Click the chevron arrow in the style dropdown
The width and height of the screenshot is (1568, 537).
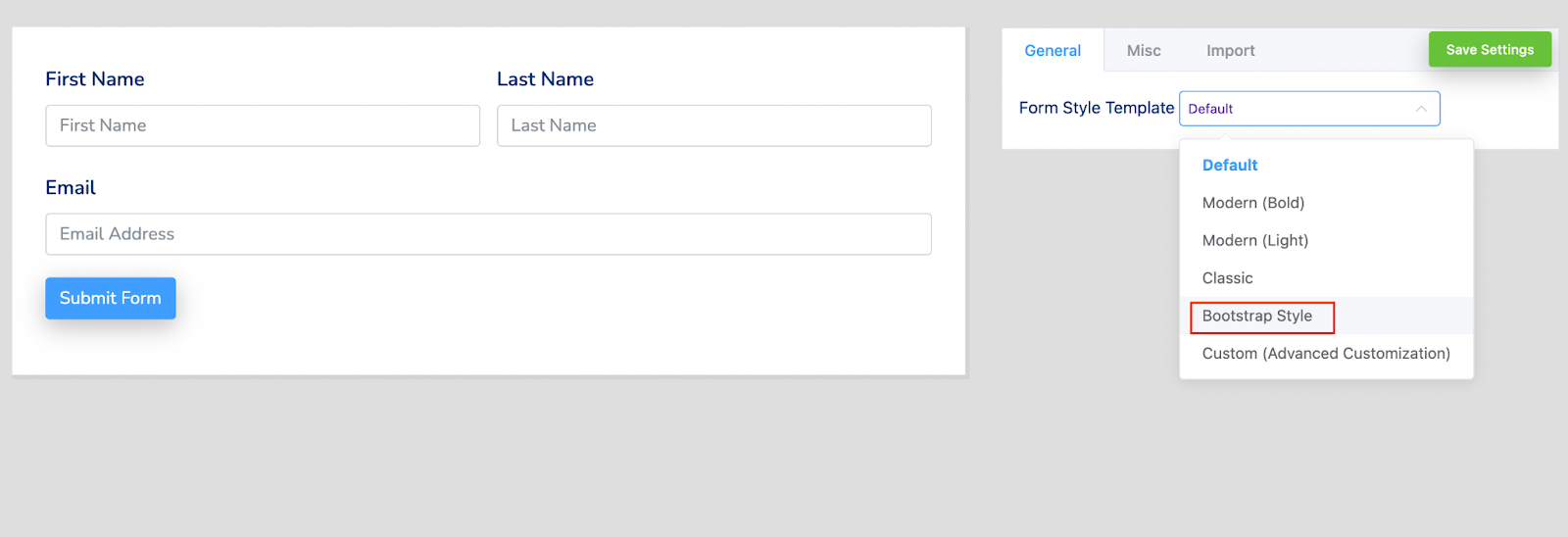tap(1420, 109)
